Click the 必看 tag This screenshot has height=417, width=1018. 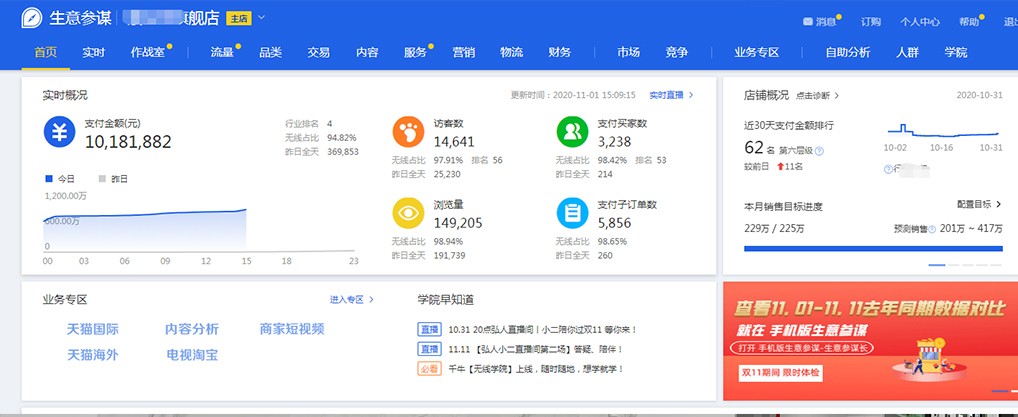(x=429, y=369)
